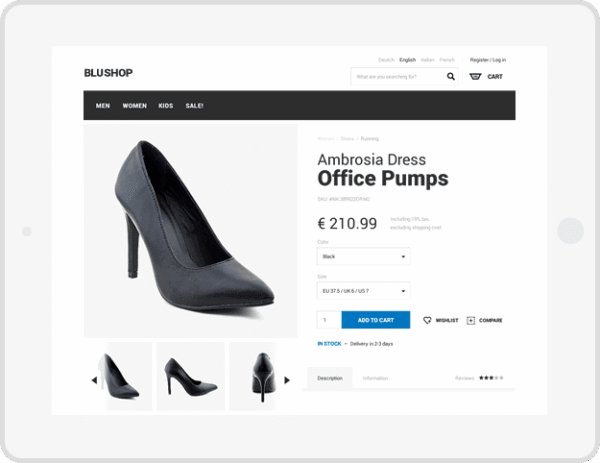Click the BLUSHOP logo
Image resolution: width=600 pixels, height=463 pixels.
click(108, 73)
